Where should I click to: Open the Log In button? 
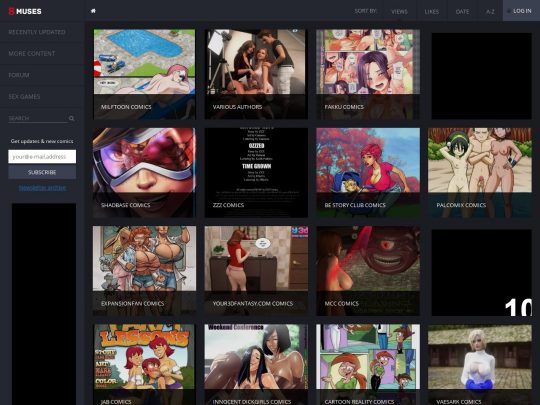[x=521, y=11]
